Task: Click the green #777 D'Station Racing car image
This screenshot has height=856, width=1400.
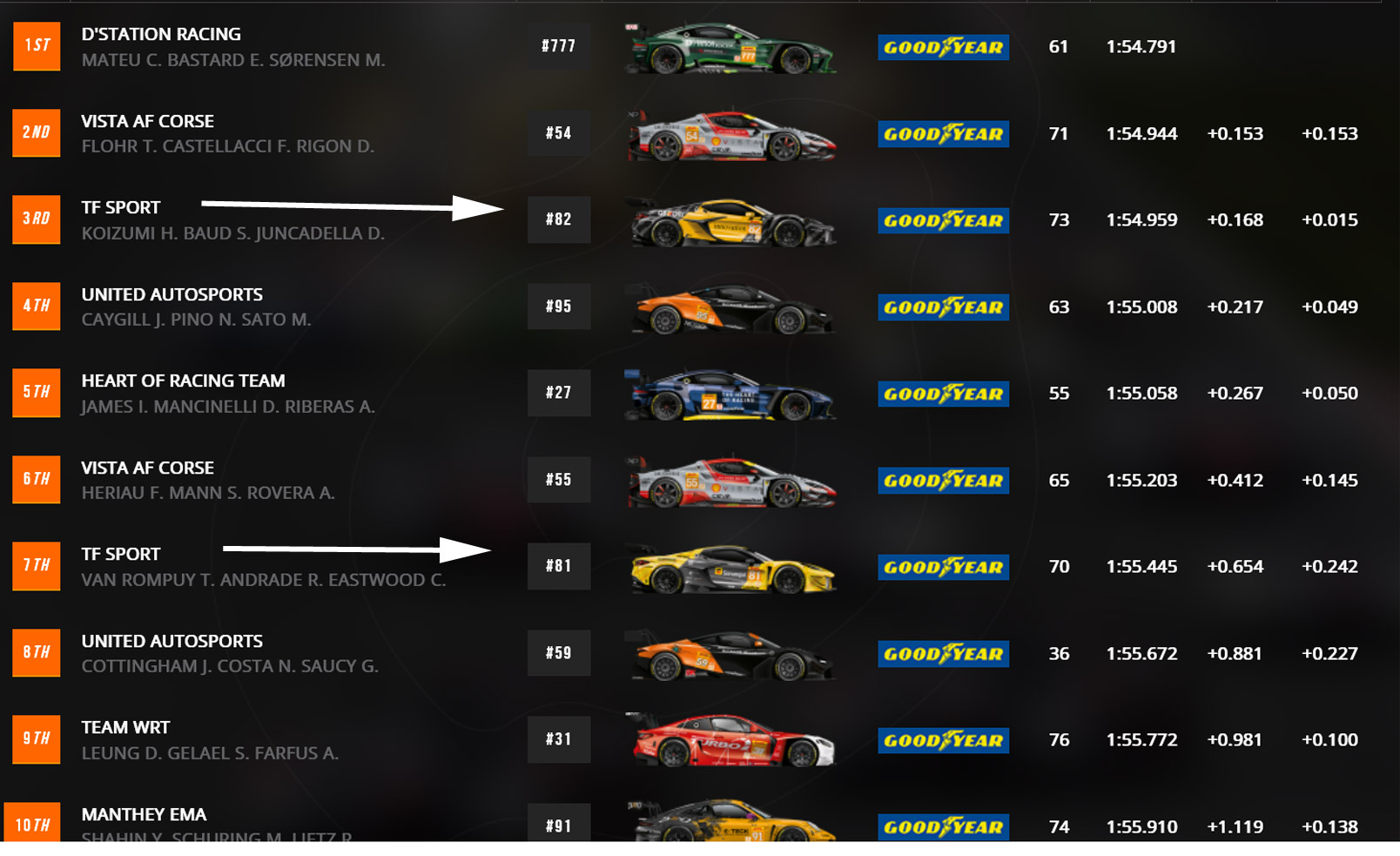Action: (730, 48)
